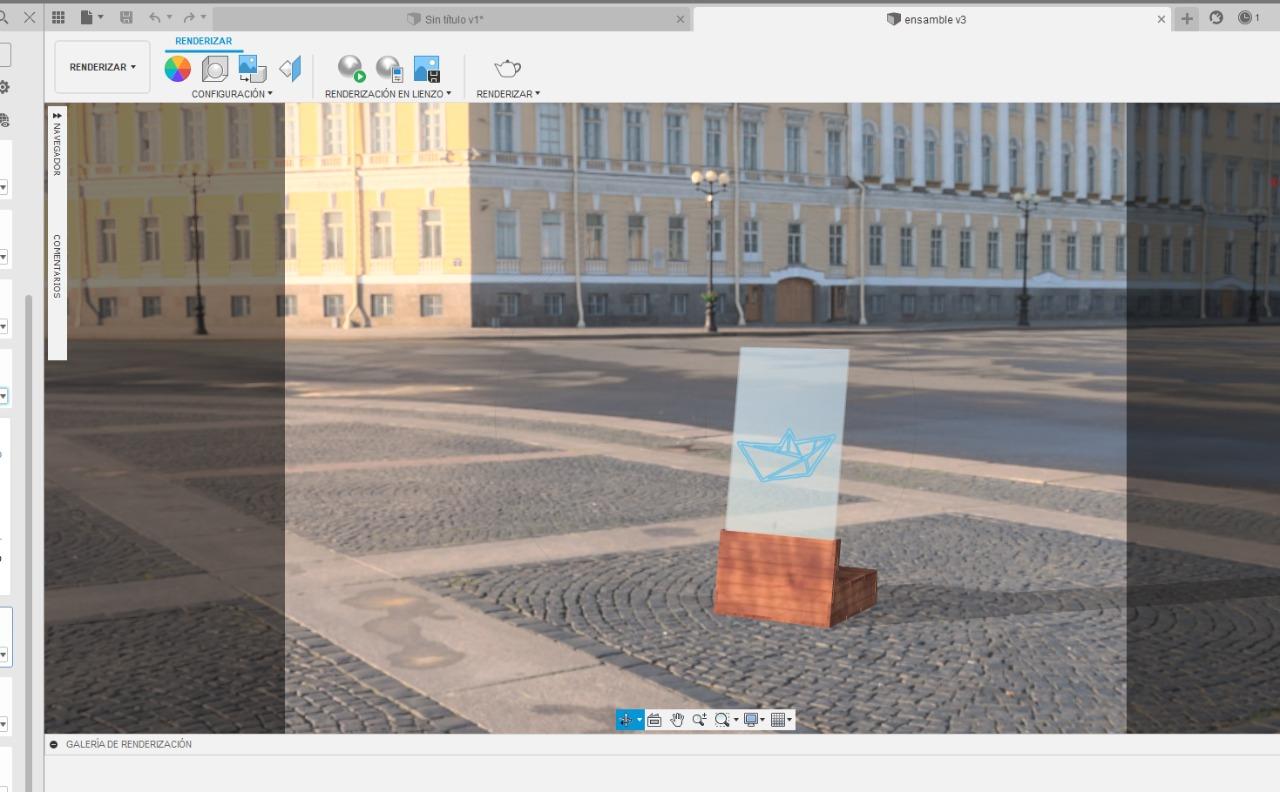Select the Zoom tool
The height and width of the screenshot is (792, 1280).
[x=699, y=720]
